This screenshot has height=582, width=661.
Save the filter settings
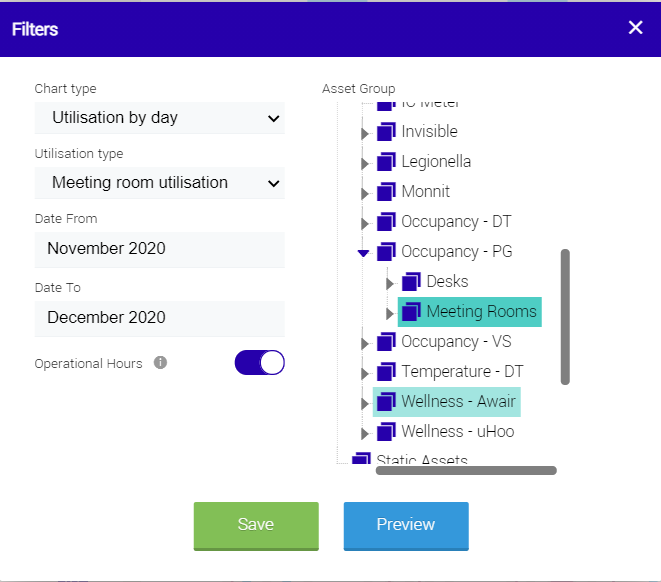[256, 526]
